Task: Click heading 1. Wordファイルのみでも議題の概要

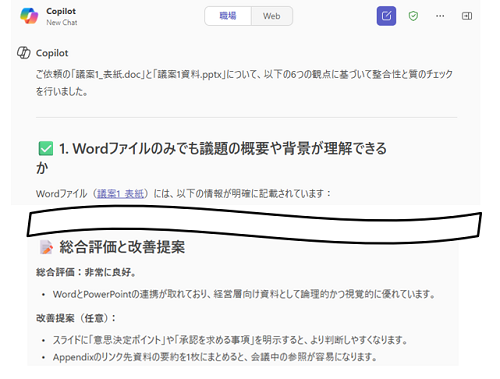Action: 211,158
